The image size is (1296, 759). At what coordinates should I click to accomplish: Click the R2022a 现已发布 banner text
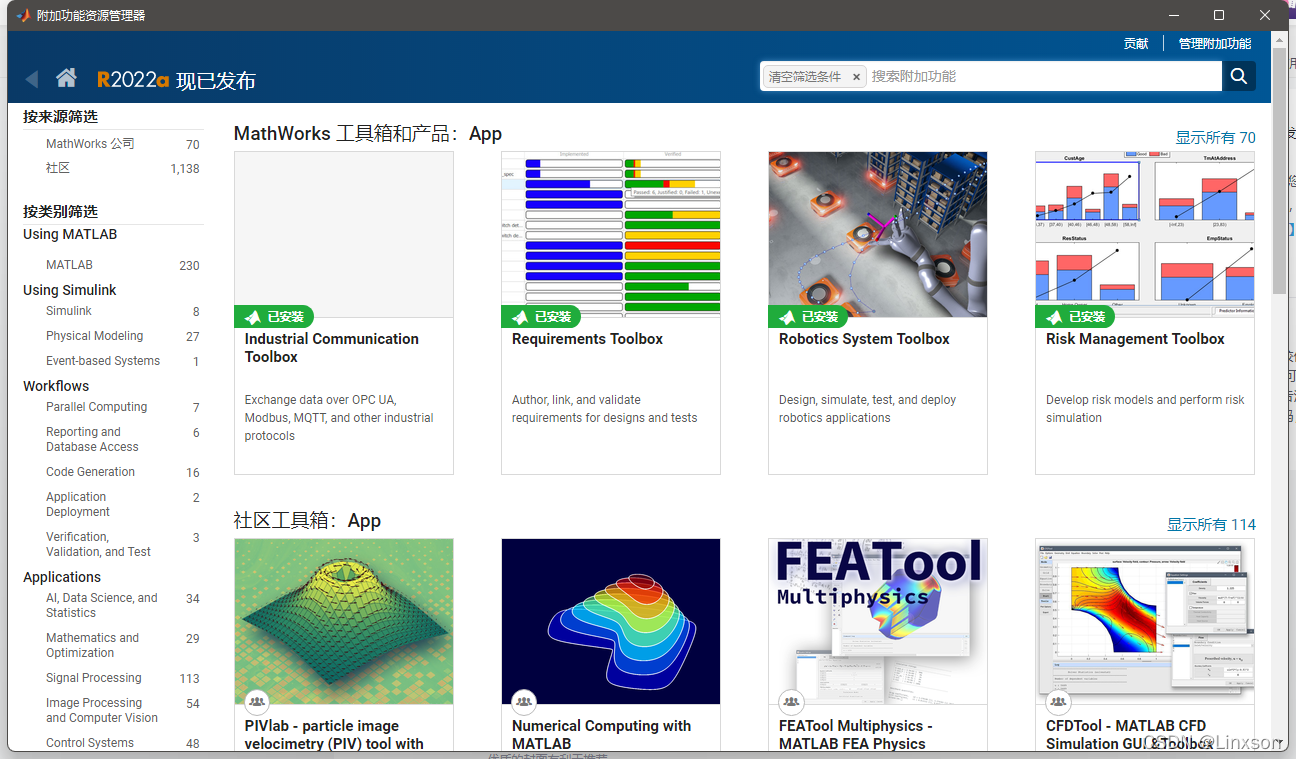176,80
